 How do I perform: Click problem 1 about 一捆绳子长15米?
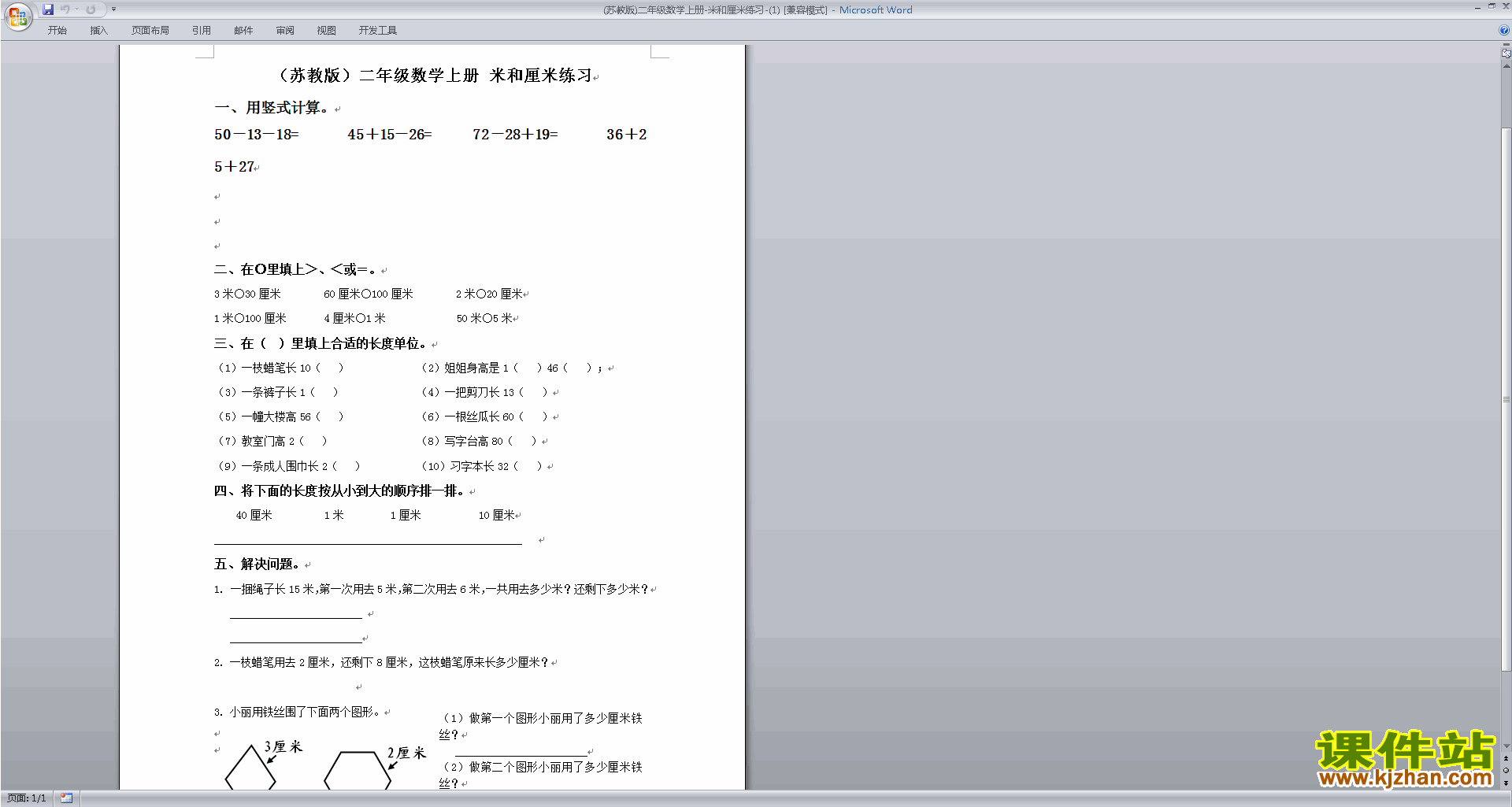click(x=432, y=589)
